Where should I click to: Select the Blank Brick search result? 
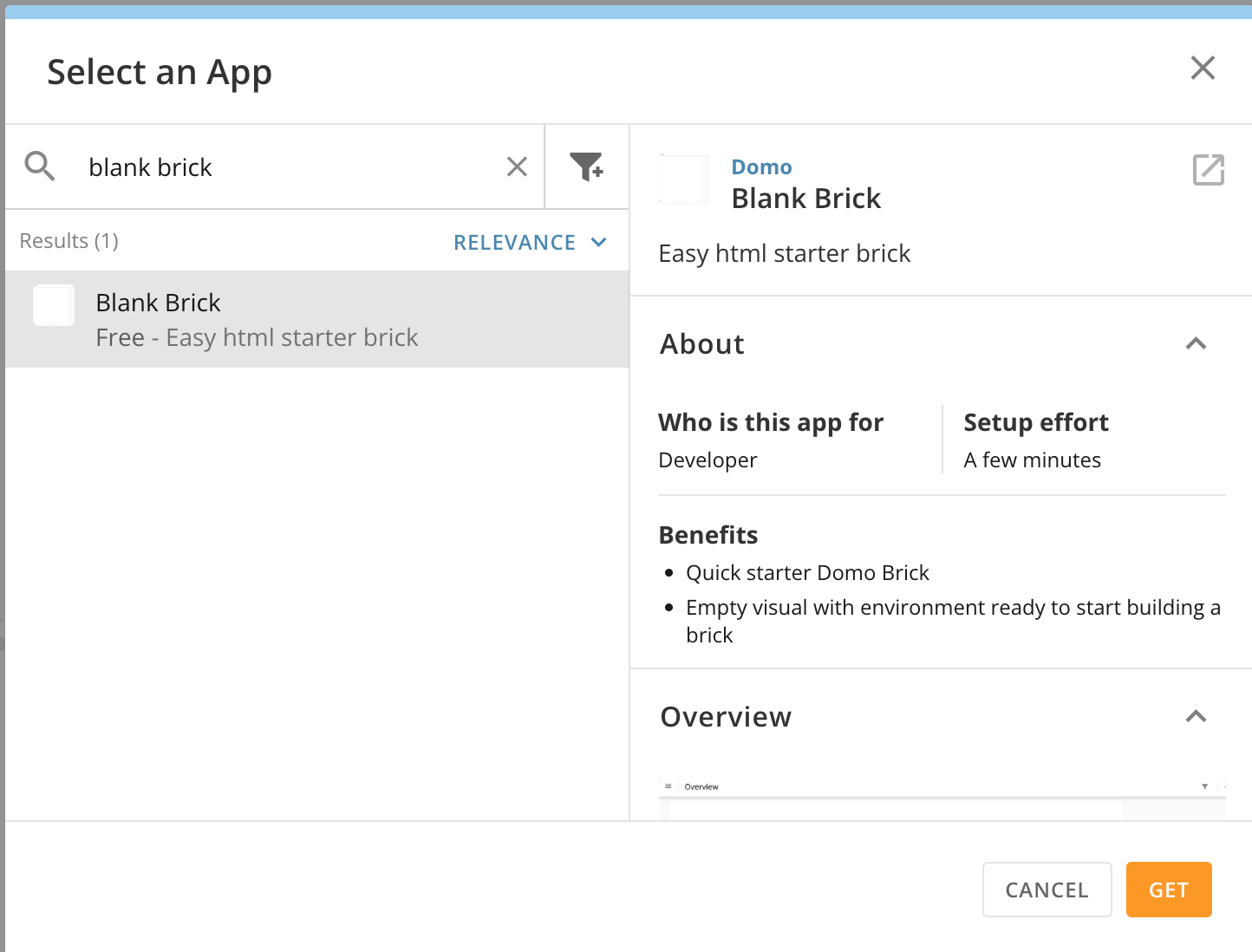317,319
